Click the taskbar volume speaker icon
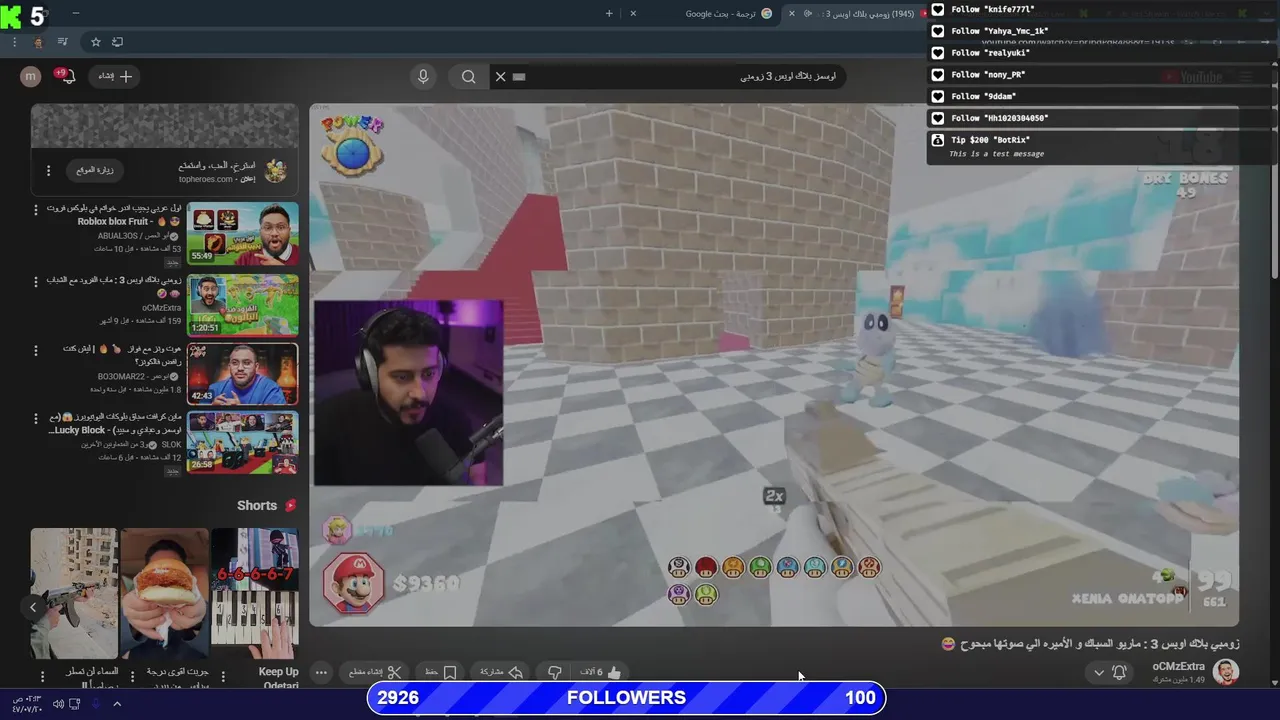 [58, 704]
